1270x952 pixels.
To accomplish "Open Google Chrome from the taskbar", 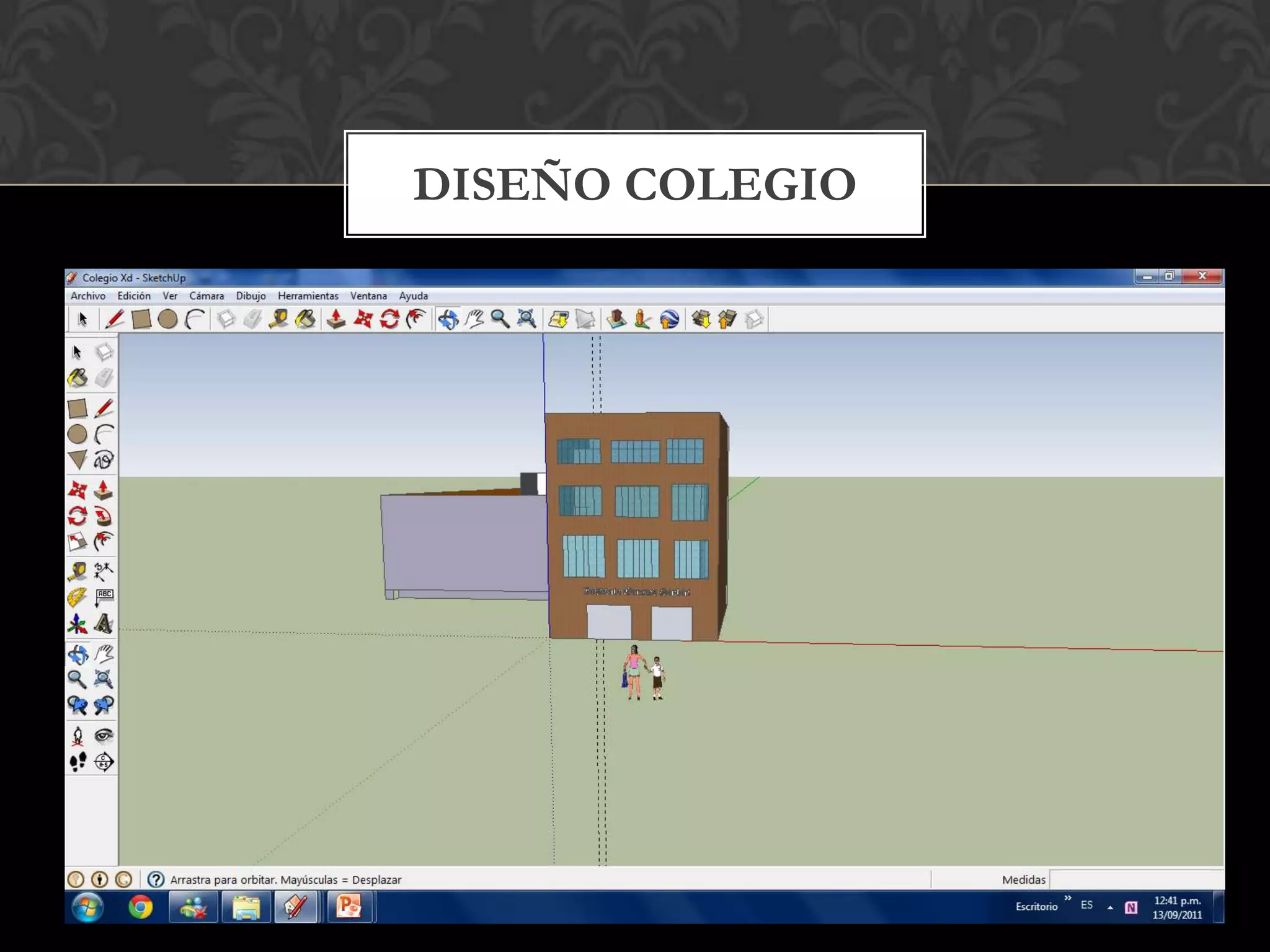I will pyautogui.click(x=140, y=907).
